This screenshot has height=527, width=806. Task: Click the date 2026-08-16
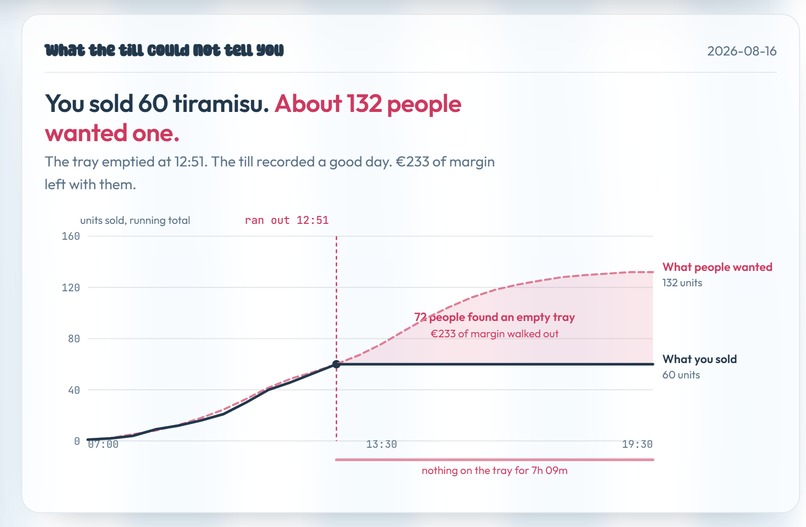(x=742, y=51)
